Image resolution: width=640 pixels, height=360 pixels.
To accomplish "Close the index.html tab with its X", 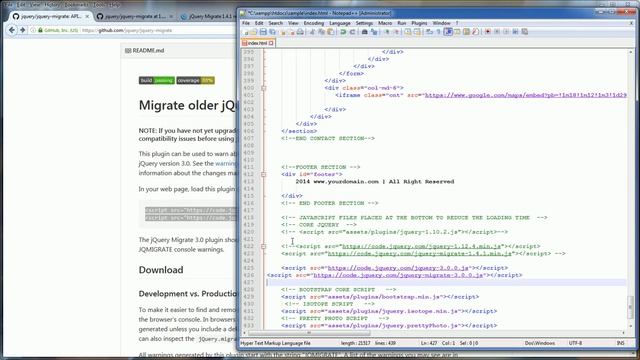I will (x=271, y=43).
